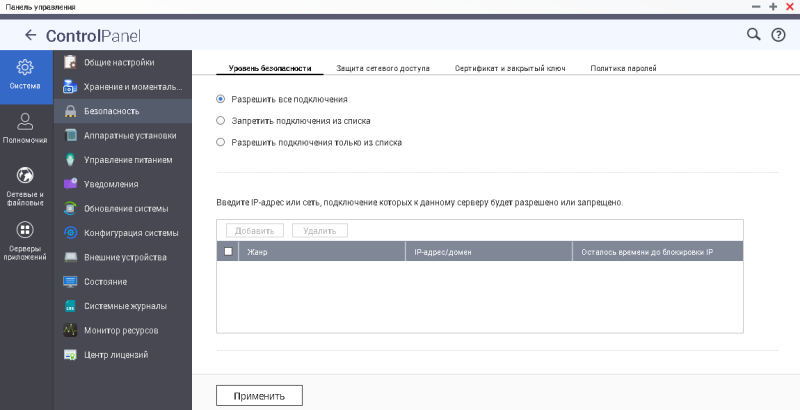
Task: Check the select-all checkbox in table header
Action: point(228,251)
